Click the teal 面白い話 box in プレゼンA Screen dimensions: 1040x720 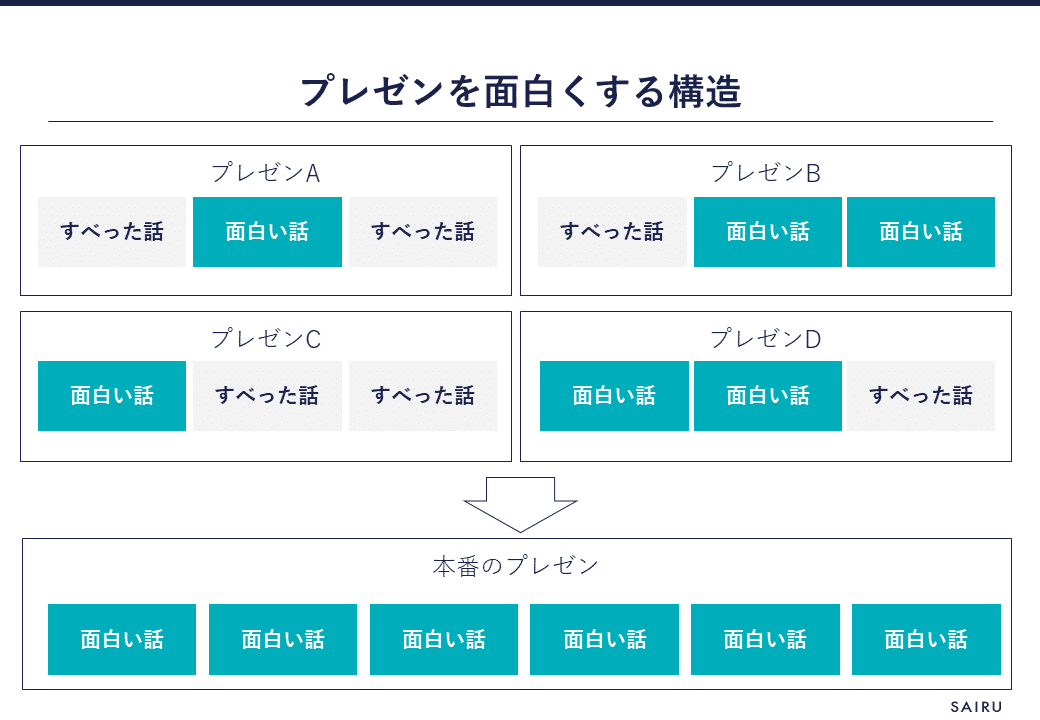(267, 232)
